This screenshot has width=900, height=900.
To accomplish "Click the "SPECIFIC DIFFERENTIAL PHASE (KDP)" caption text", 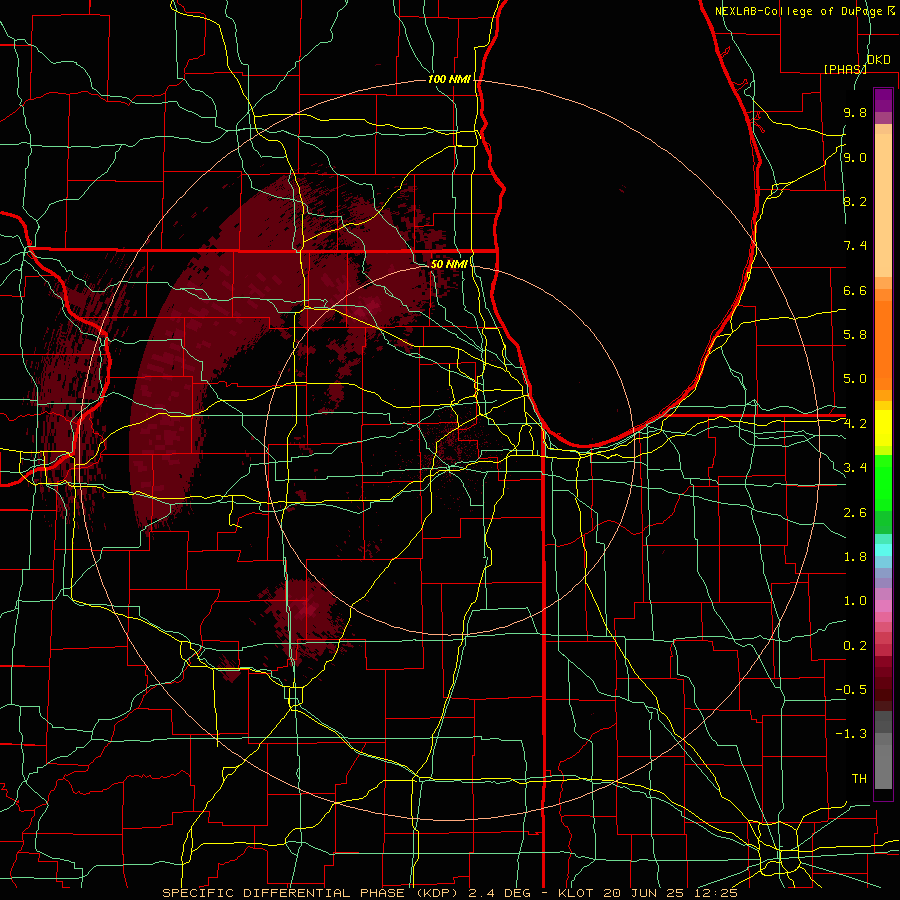I will click(311, 893).
